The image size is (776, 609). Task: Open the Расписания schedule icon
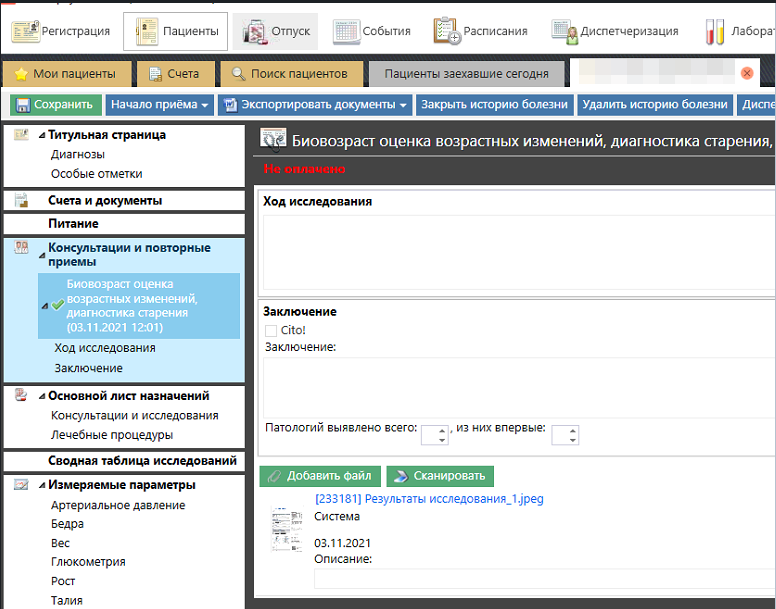click(446, 31)
